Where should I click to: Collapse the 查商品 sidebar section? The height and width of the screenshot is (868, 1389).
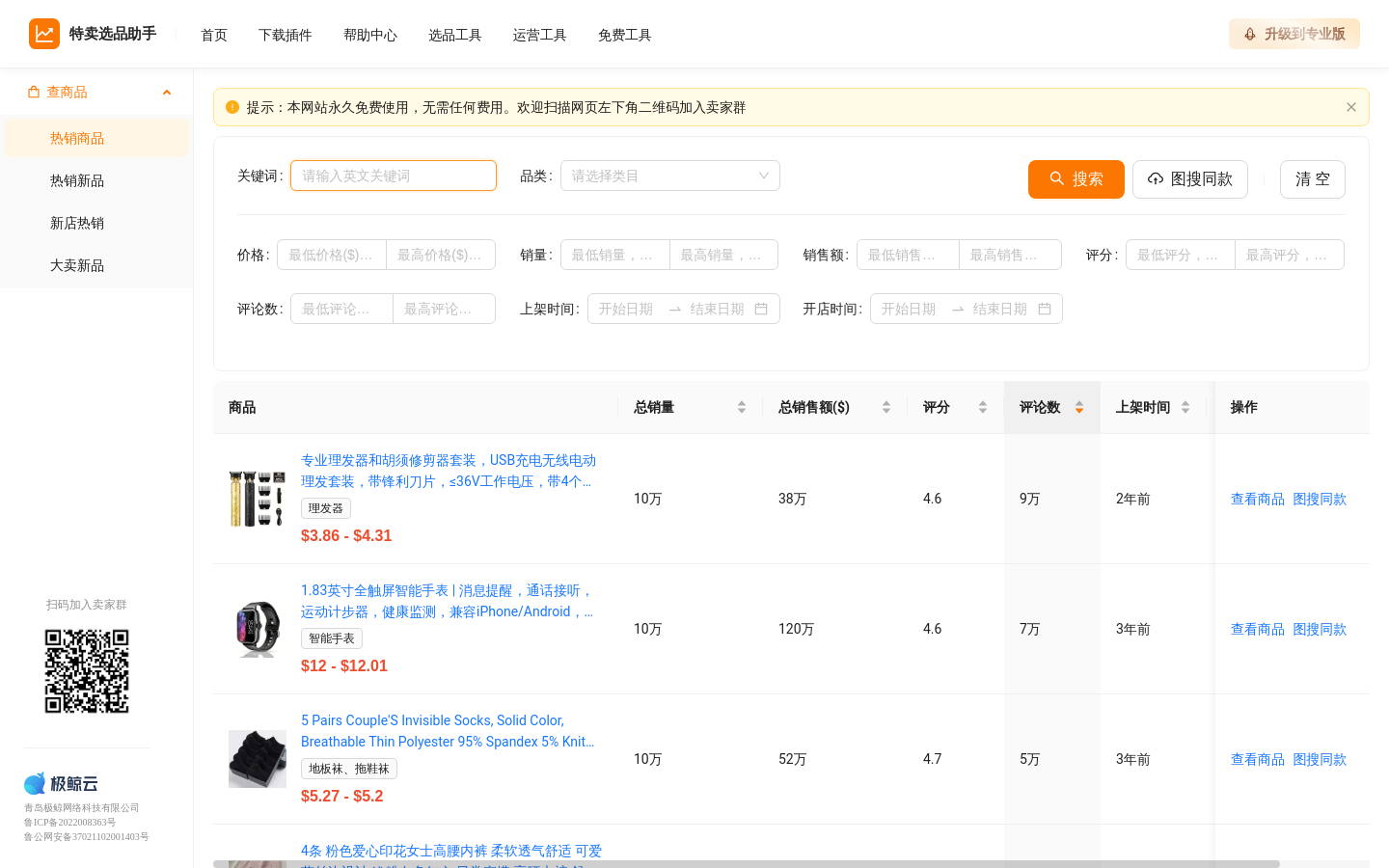point(167,93)
